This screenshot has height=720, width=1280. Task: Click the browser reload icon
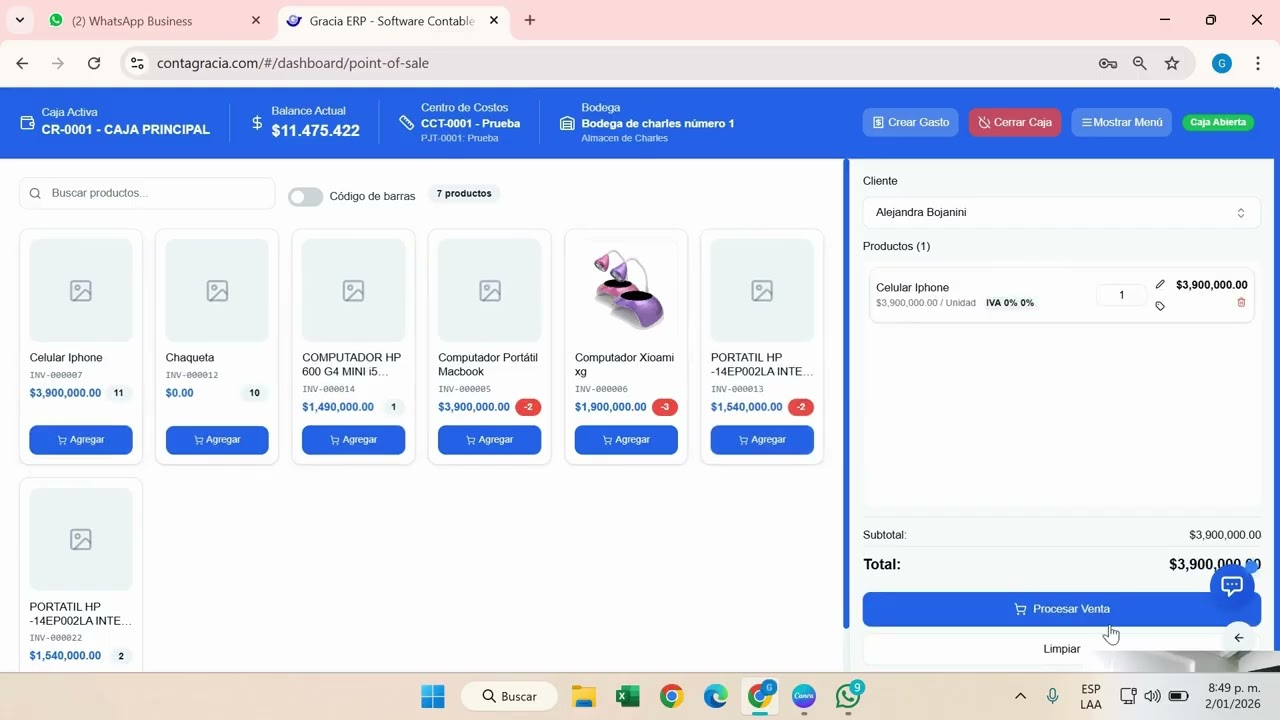click(94, 63)
